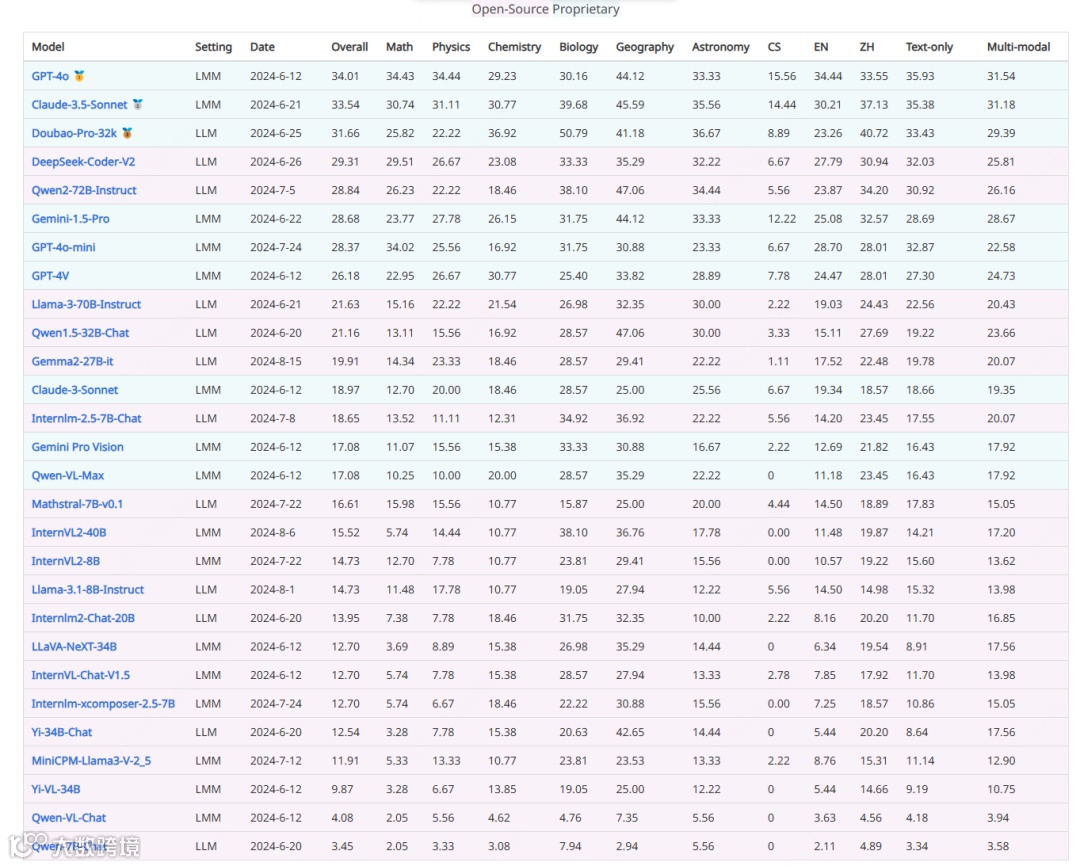Click the Physics column header
Screen dimensions: 1080x866
tap(451, 47)
